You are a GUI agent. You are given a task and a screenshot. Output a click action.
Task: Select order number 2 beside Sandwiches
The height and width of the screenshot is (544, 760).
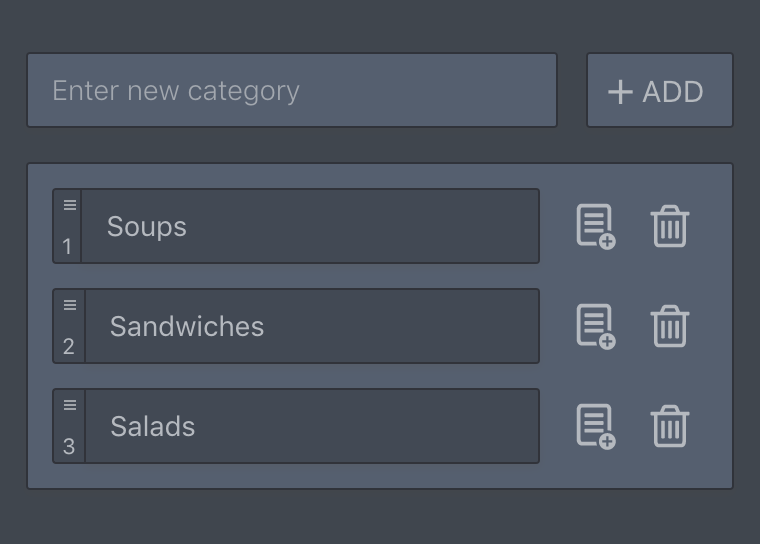[69, 346]
